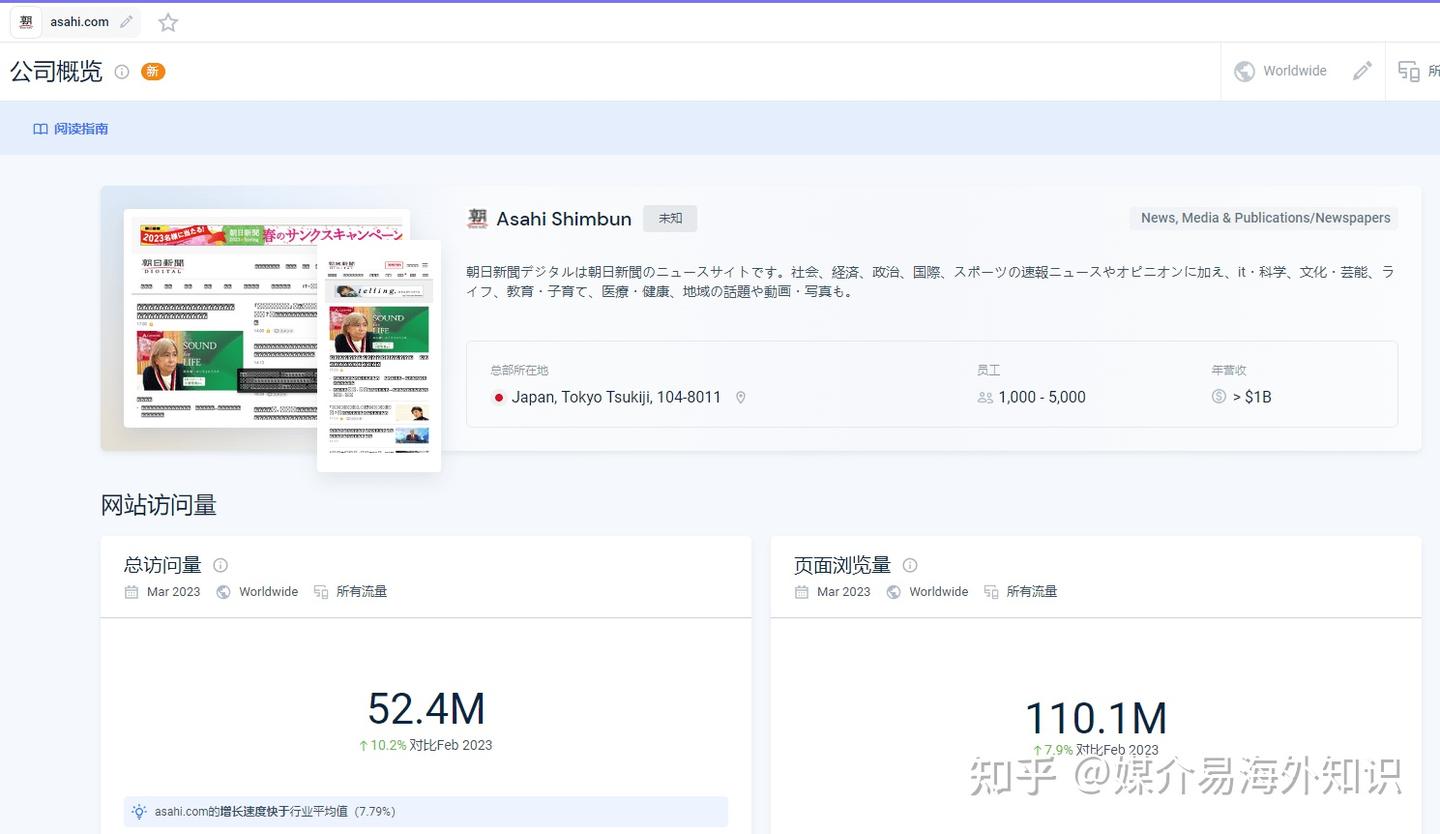Click the asahi.com site favicon

click(26, 22)
